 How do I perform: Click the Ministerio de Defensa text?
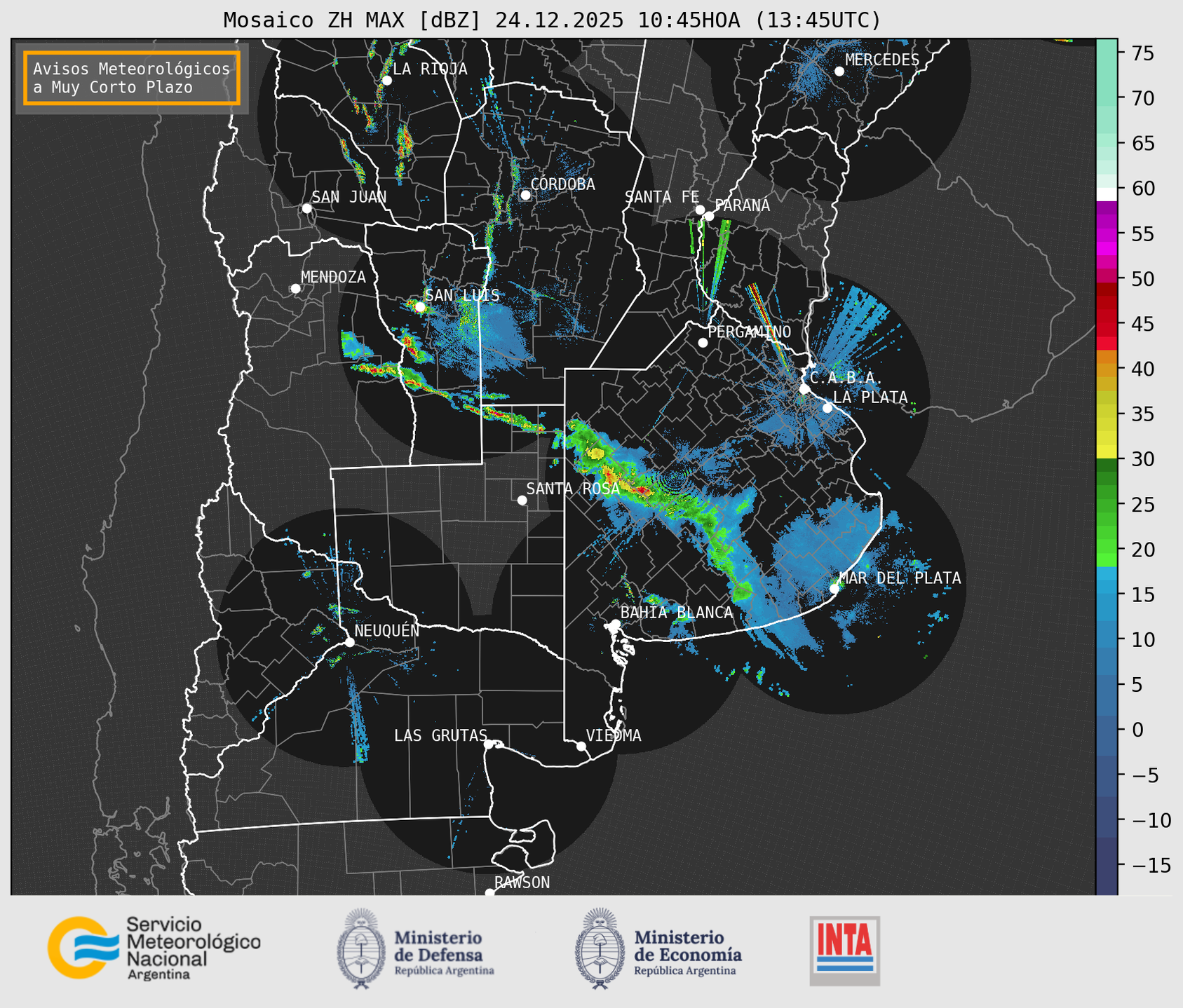pos(444,953)
